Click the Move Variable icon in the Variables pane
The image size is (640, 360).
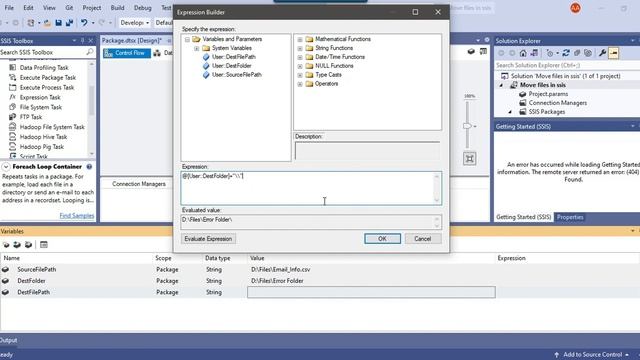pos(17,244)
